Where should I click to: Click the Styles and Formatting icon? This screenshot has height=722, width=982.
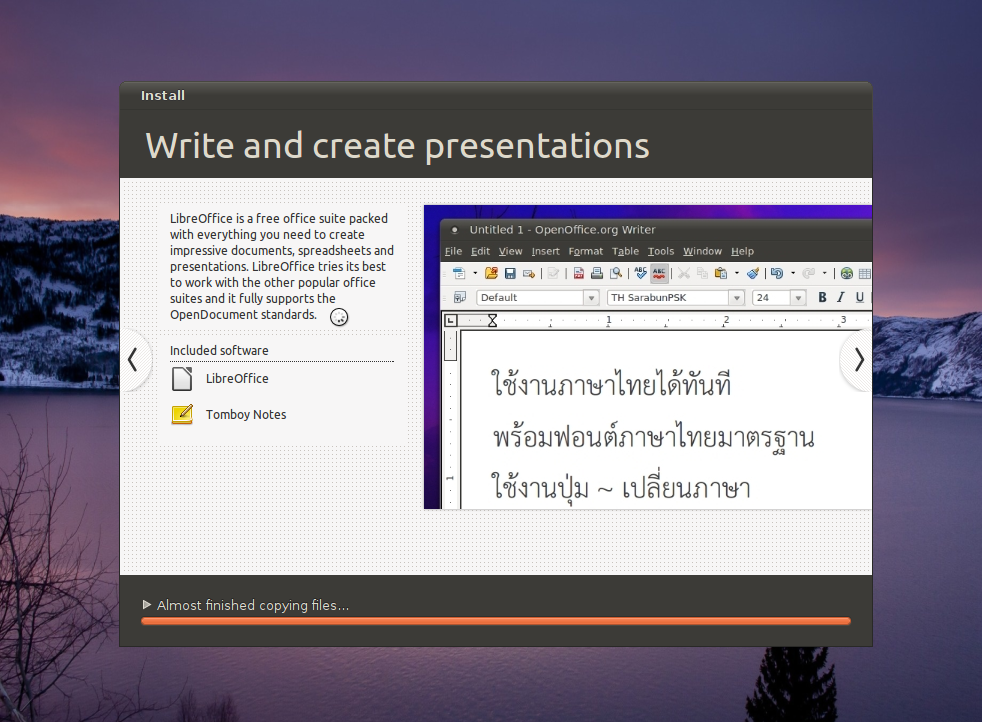coord(460,297)
